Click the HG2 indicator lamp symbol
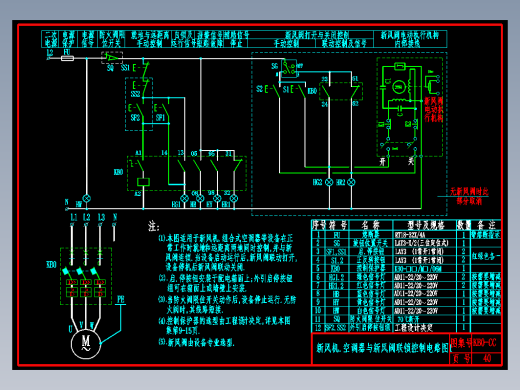Screen dimensions: 520x390 tap(329, 182)
